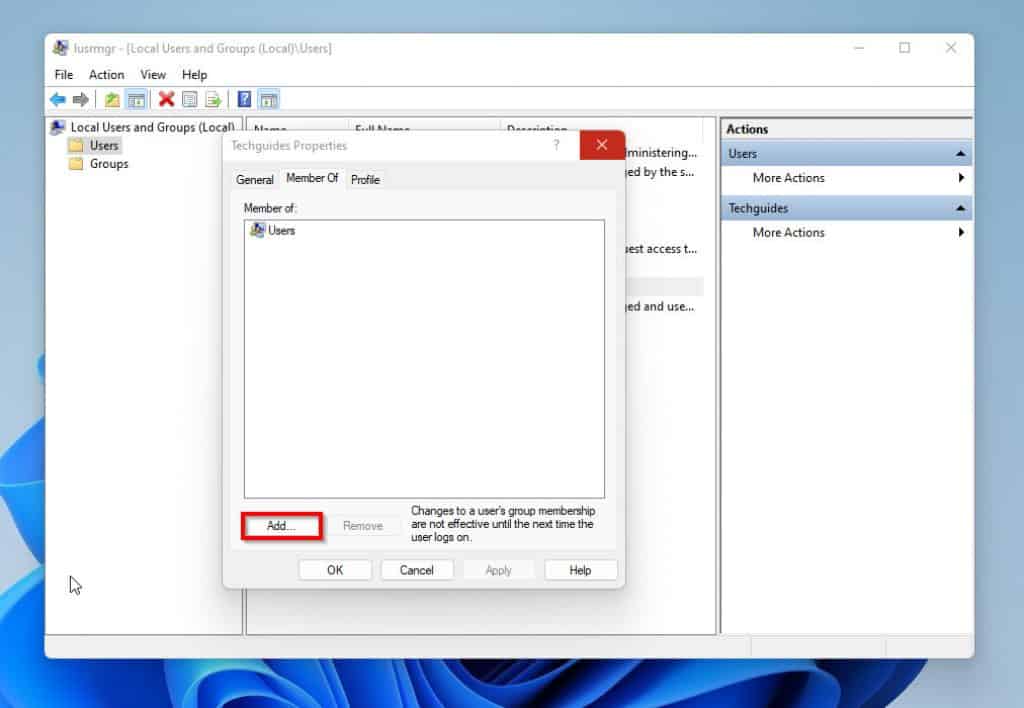Viewport: 1024px width, 708px height.
Task: Toggle Show/Hide Action Pane toolbar icon
Action: click(x=268, y=99)
